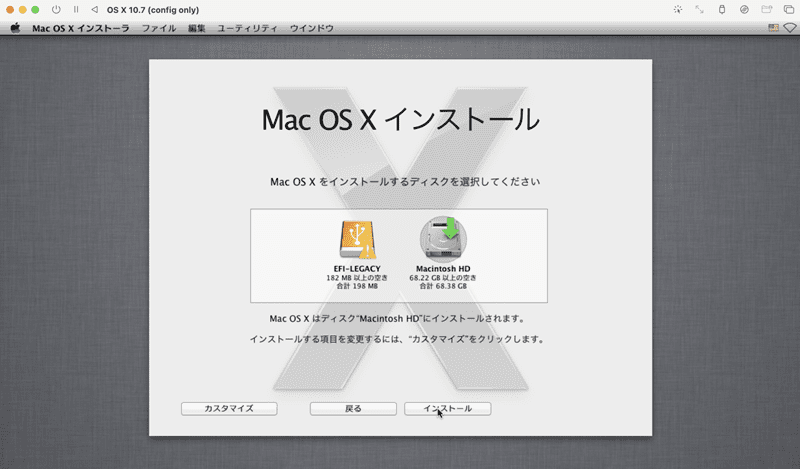Open the Mac OS X インストーラ menu

(x=81, y=29)
